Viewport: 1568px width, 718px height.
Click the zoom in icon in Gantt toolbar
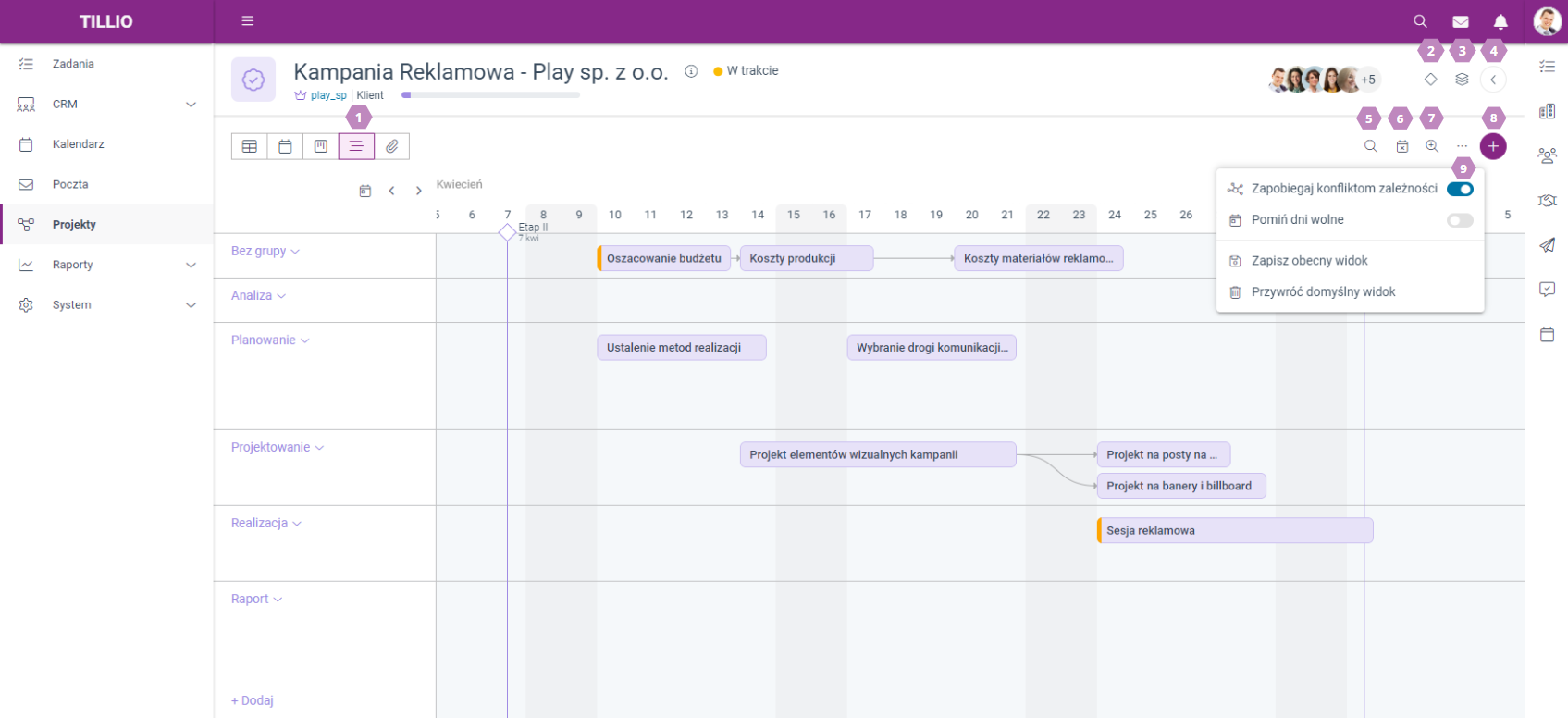click(x=1432, y=146)
